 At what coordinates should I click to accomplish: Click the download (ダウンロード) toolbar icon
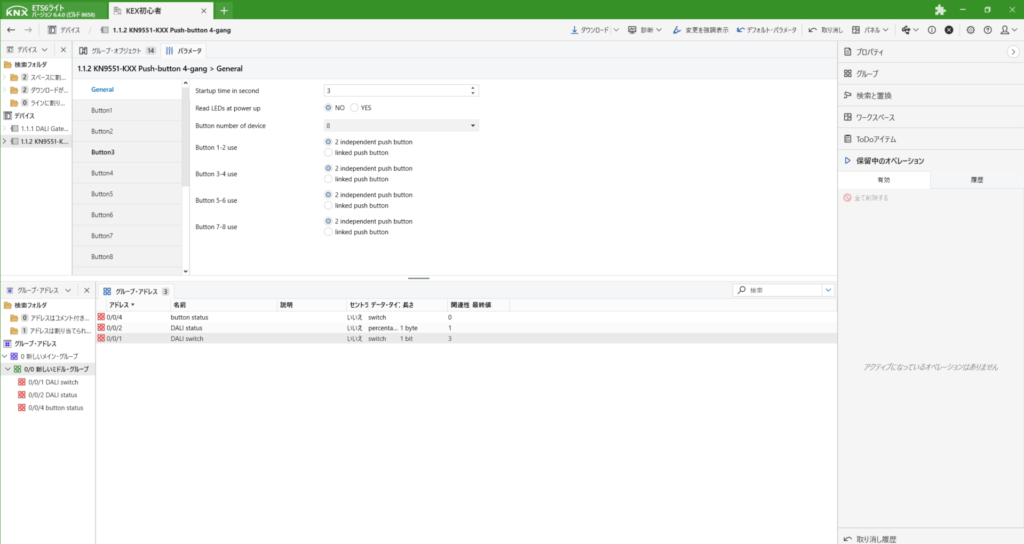[573, 30]
